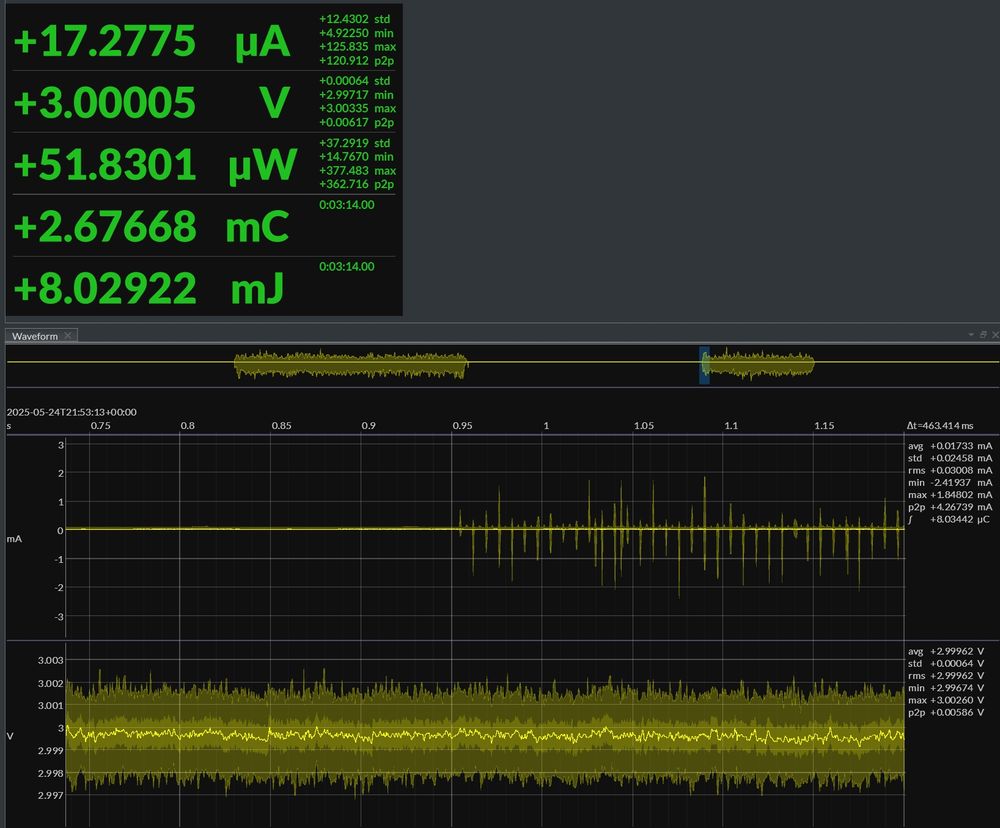Image resolution: width=1000 pixels, height=828 pixels.
Task: Open the waveform panel dropdown arrow menu
Action: [x=971, y=334]
